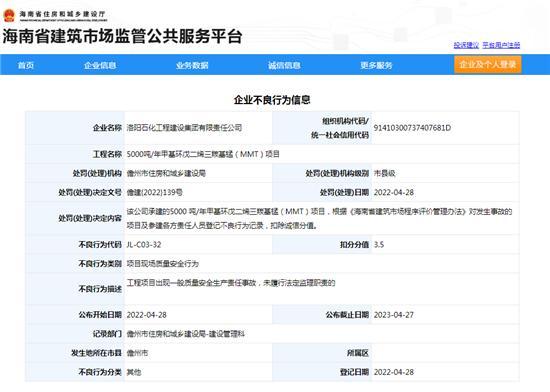The image size is (550, 392).
Task: Click the 统一社会信用代码 field label
Action: tap(340, 135)
